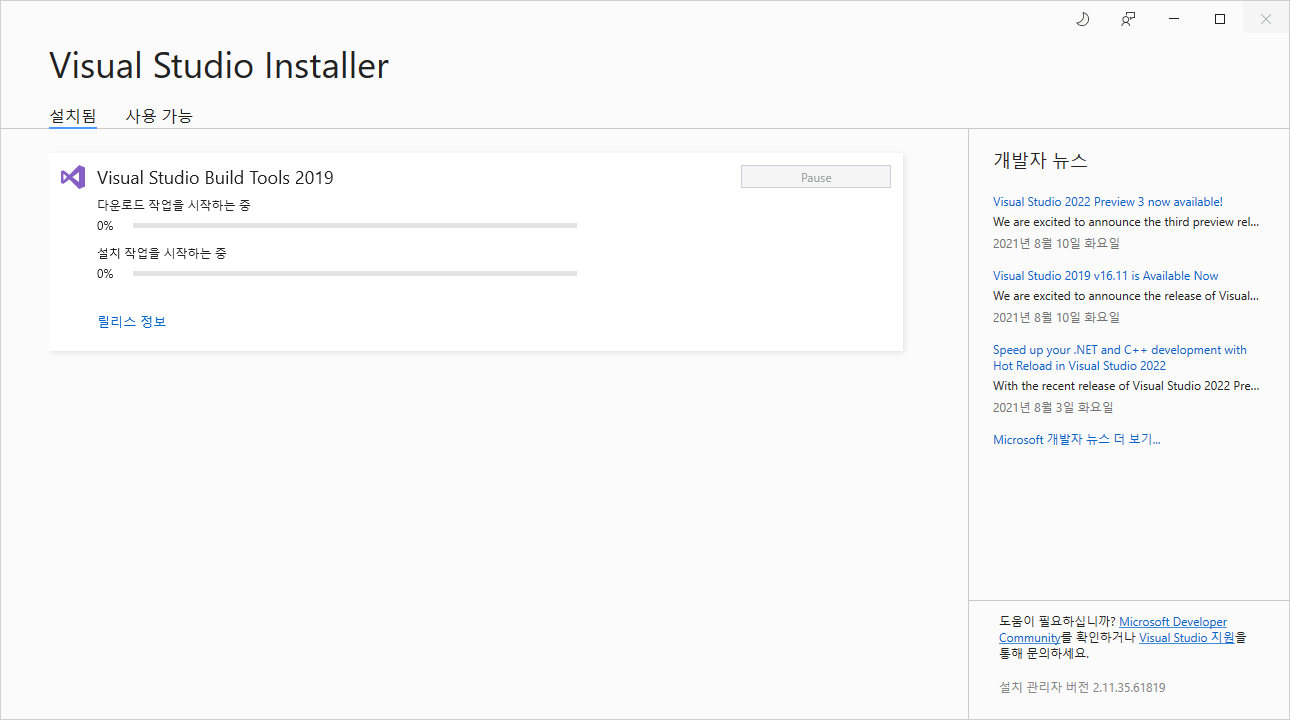This screenshot has width=1290, height=720.
Task: Click the installer version 2.11.35.61819 text
Action: (x=1082, y=688)
